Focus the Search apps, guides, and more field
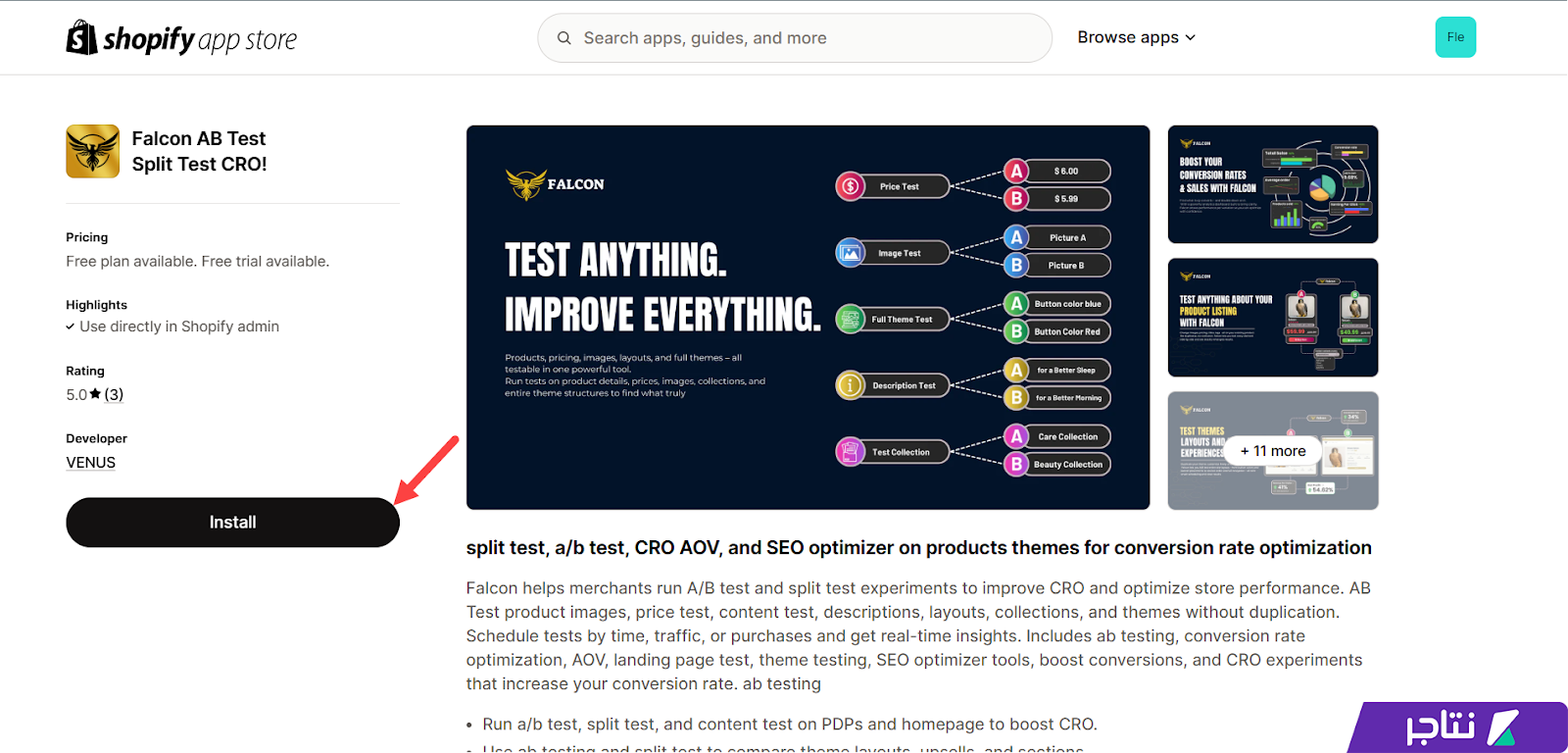1568x753 pixels. point(795,38)
